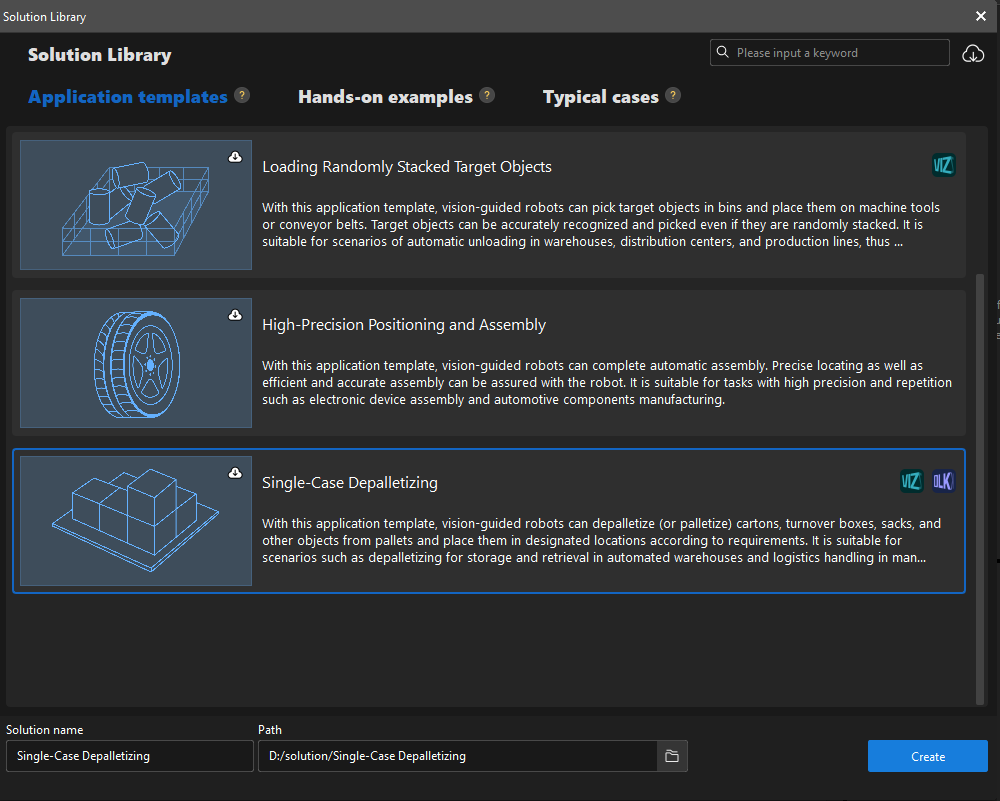Click help icon next to Typical cases
This screenshot has width=1000, height=801.
(x=673, y=96)
